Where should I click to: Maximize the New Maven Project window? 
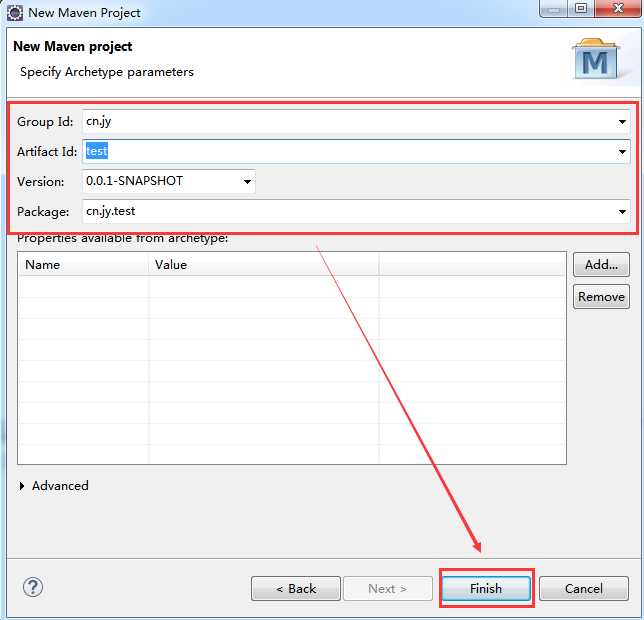point(581,8)
